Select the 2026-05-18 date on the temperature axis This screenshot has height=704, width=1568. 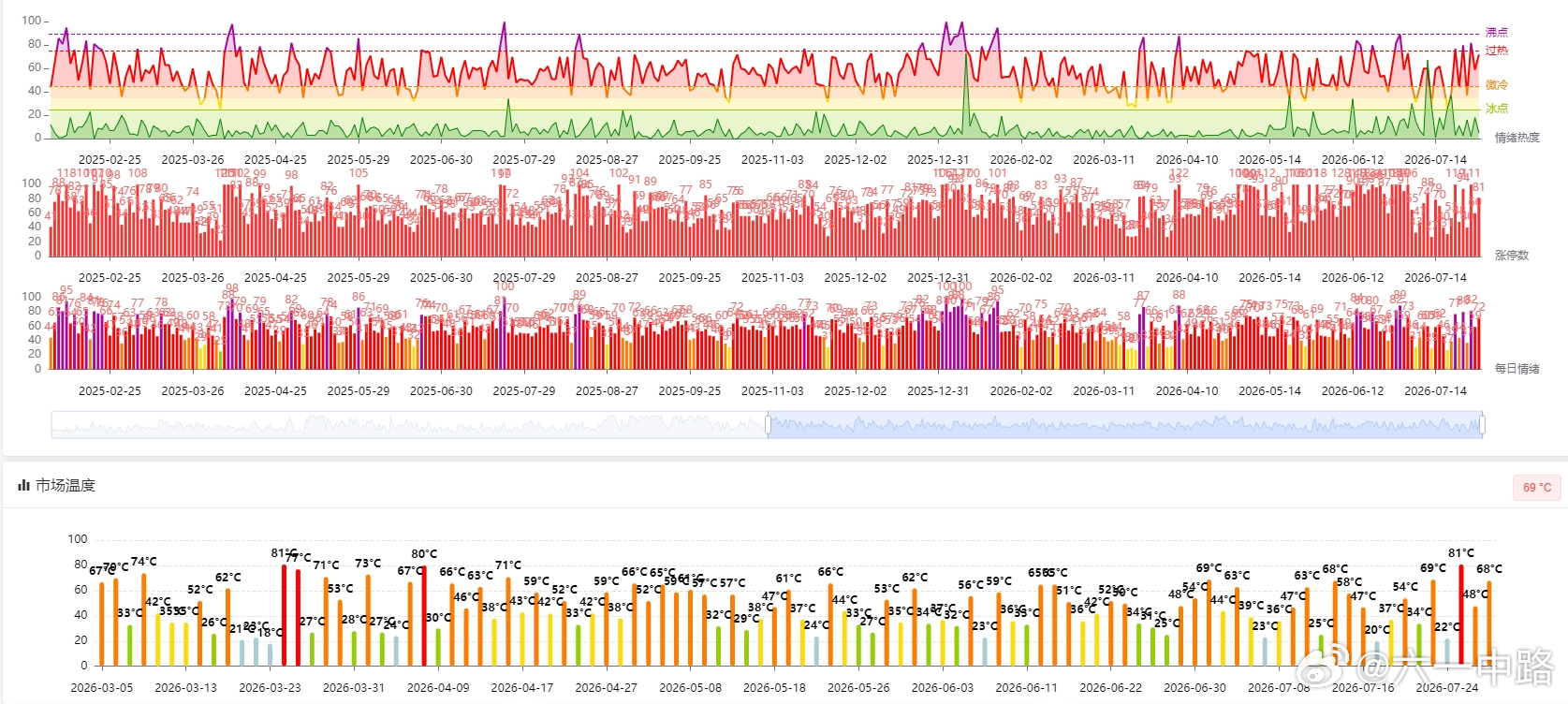pos(774,687)
